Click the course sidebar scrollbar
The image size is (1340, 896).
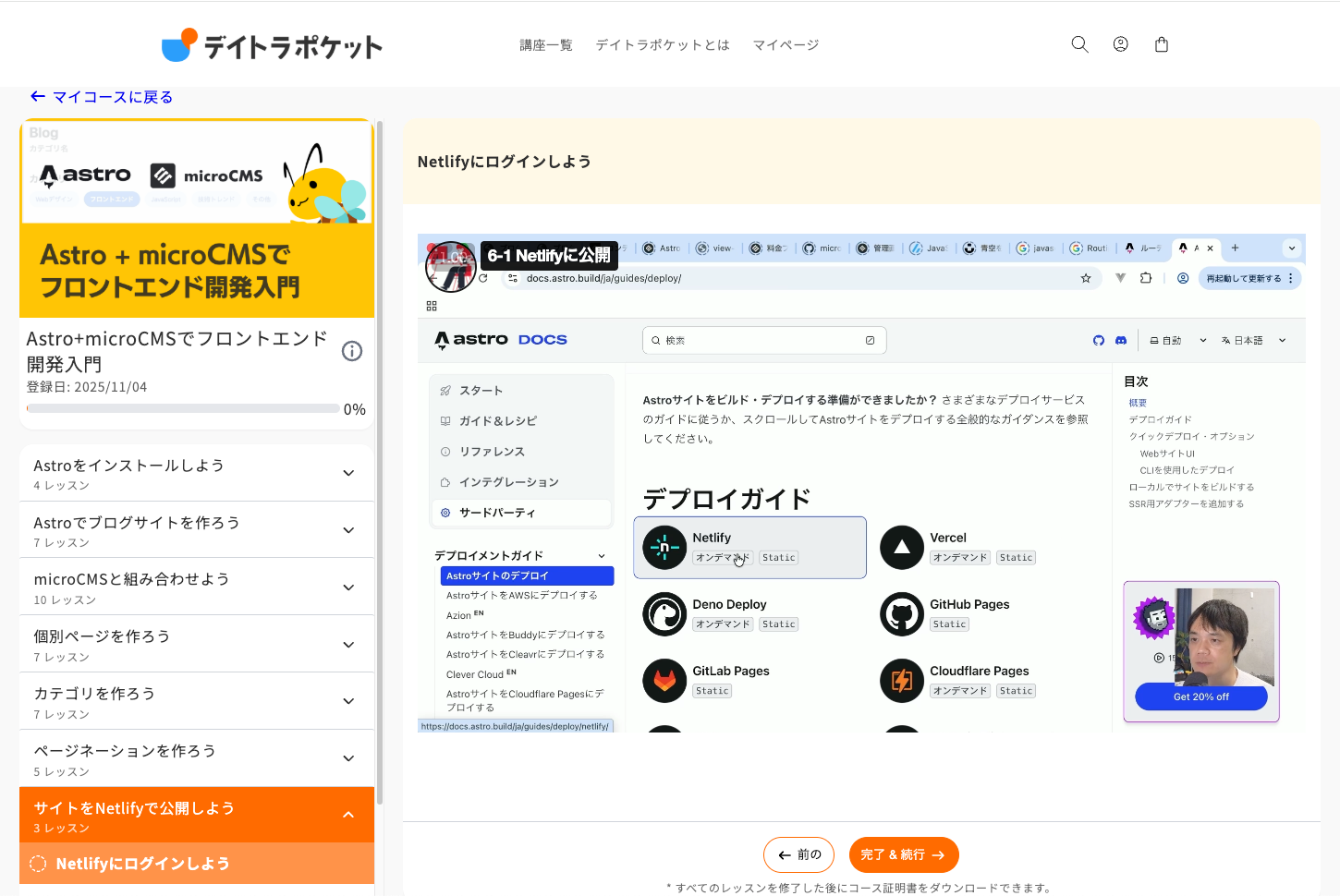click(380, 462)
